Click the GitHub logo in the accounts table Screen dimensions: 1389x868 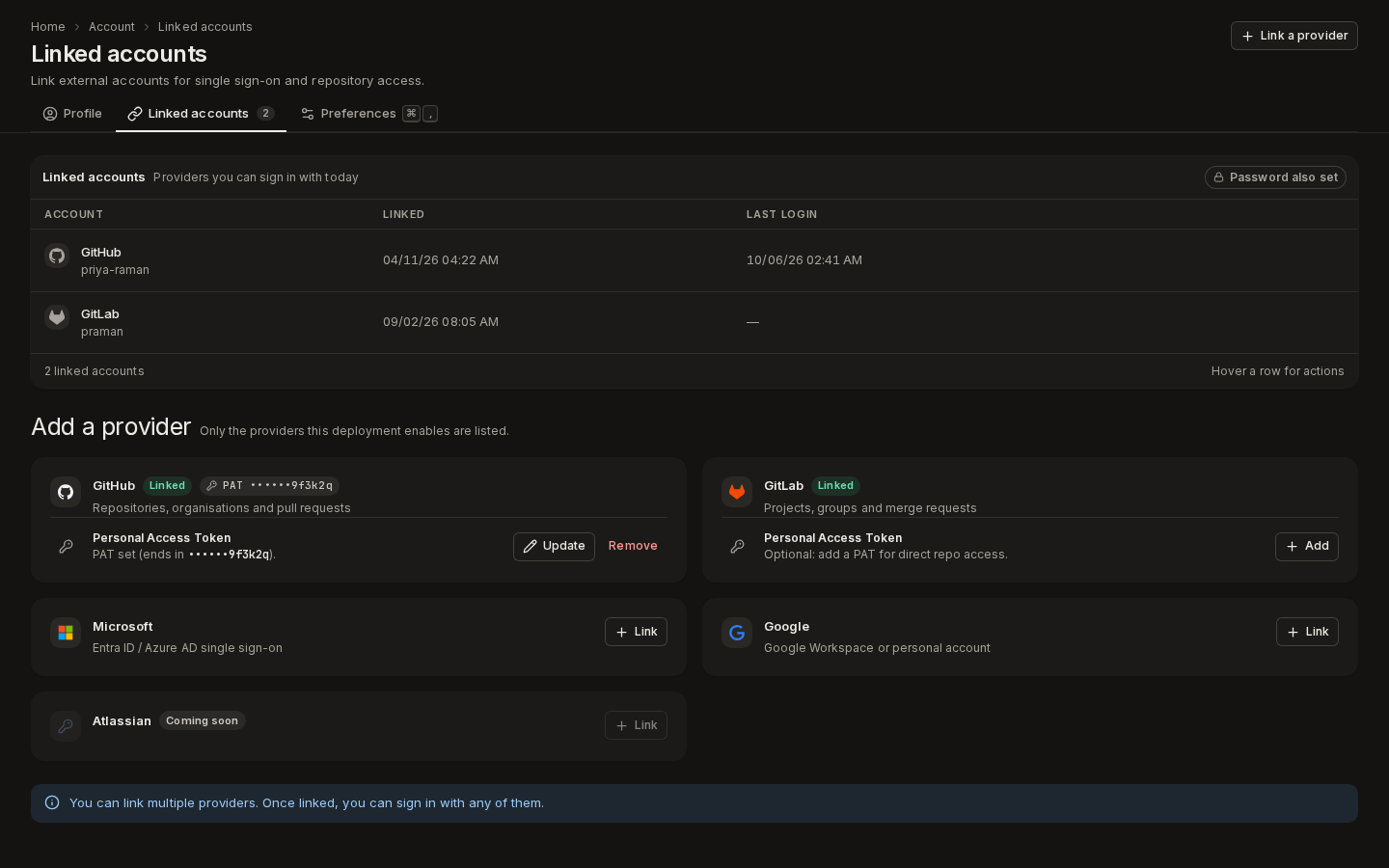pyautogui.click(x=57, y=256)
